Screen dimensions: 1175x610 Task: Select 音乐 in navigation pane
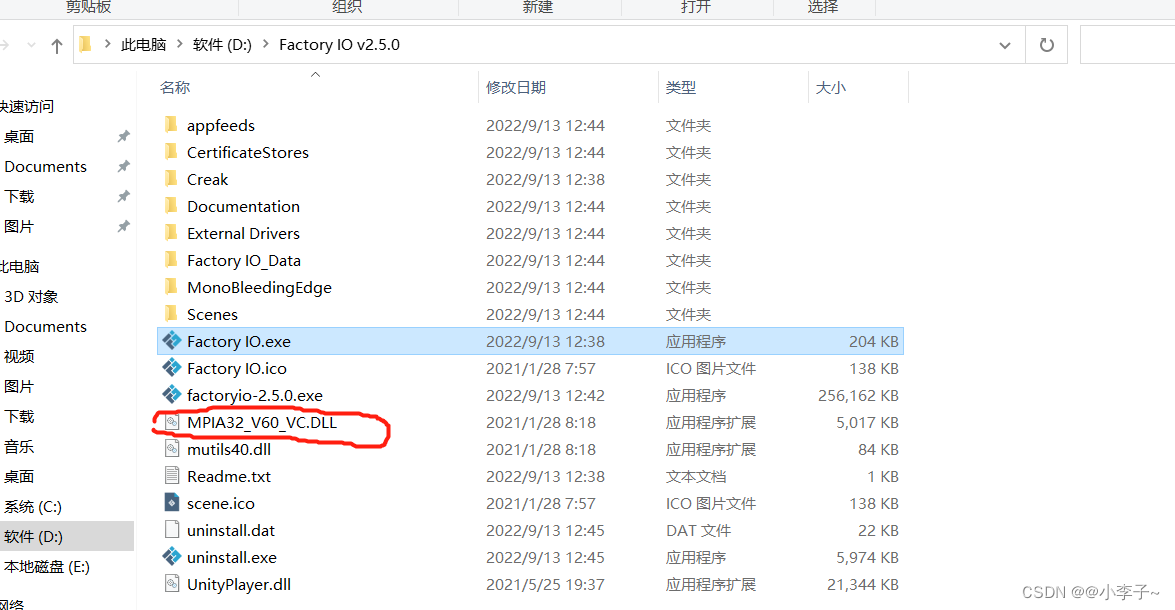pos(19,447)
